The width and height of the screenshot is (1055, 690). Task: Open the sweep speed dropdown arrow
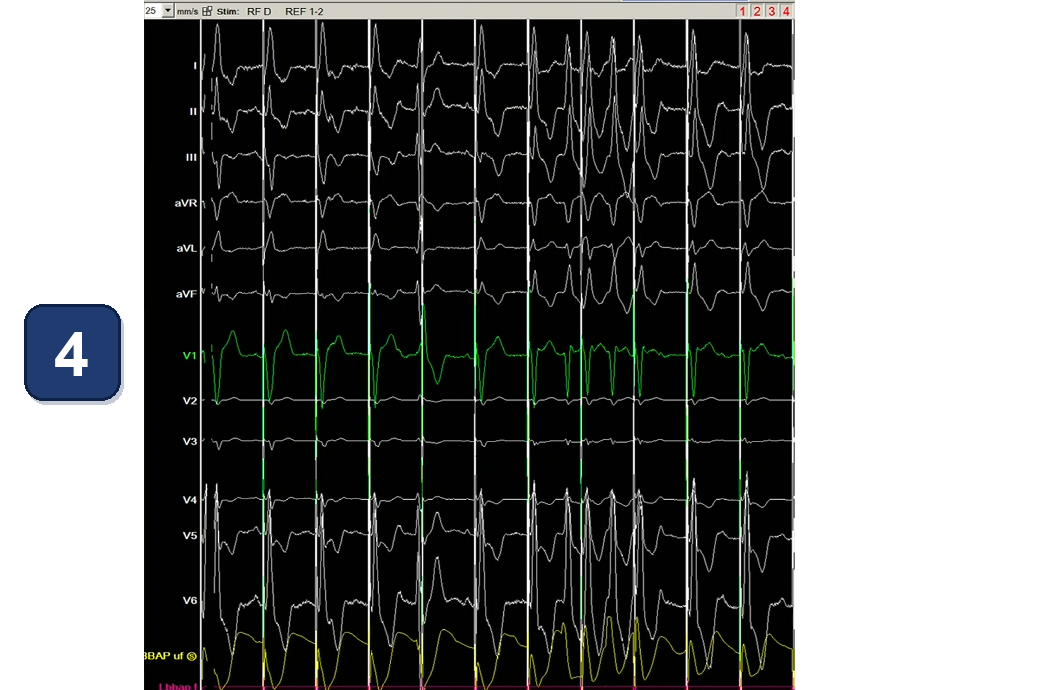pyautogui.click(x=168, y=11)
